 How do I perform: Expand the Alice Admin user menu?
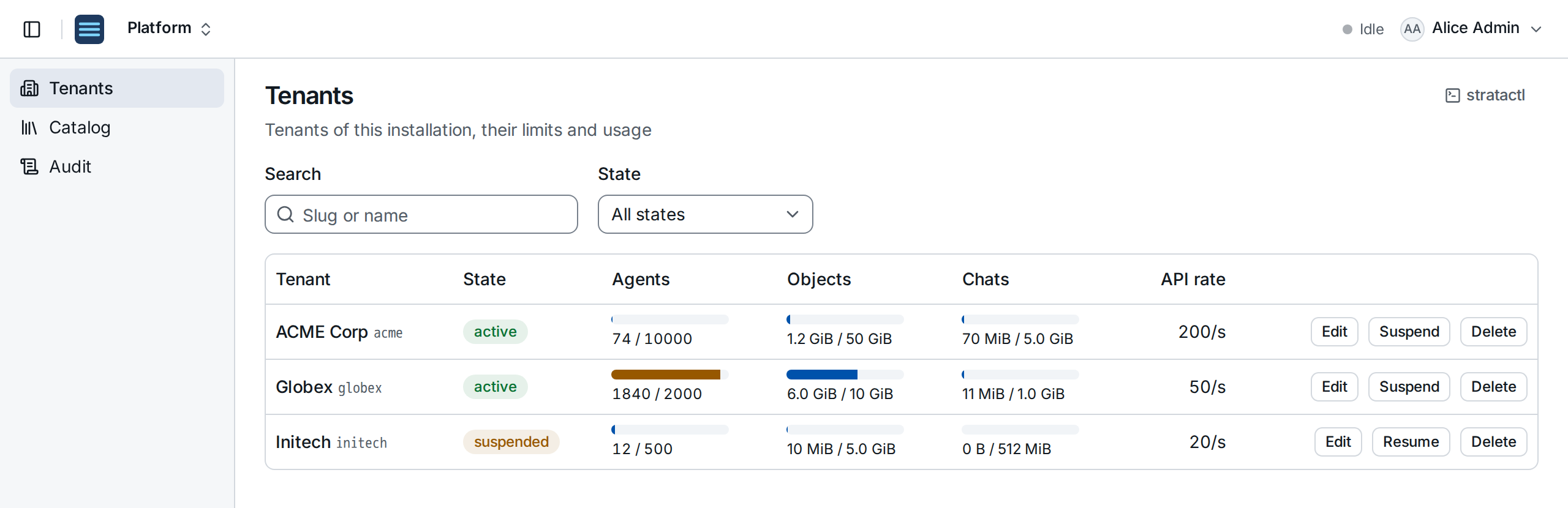pos(1471,29)
